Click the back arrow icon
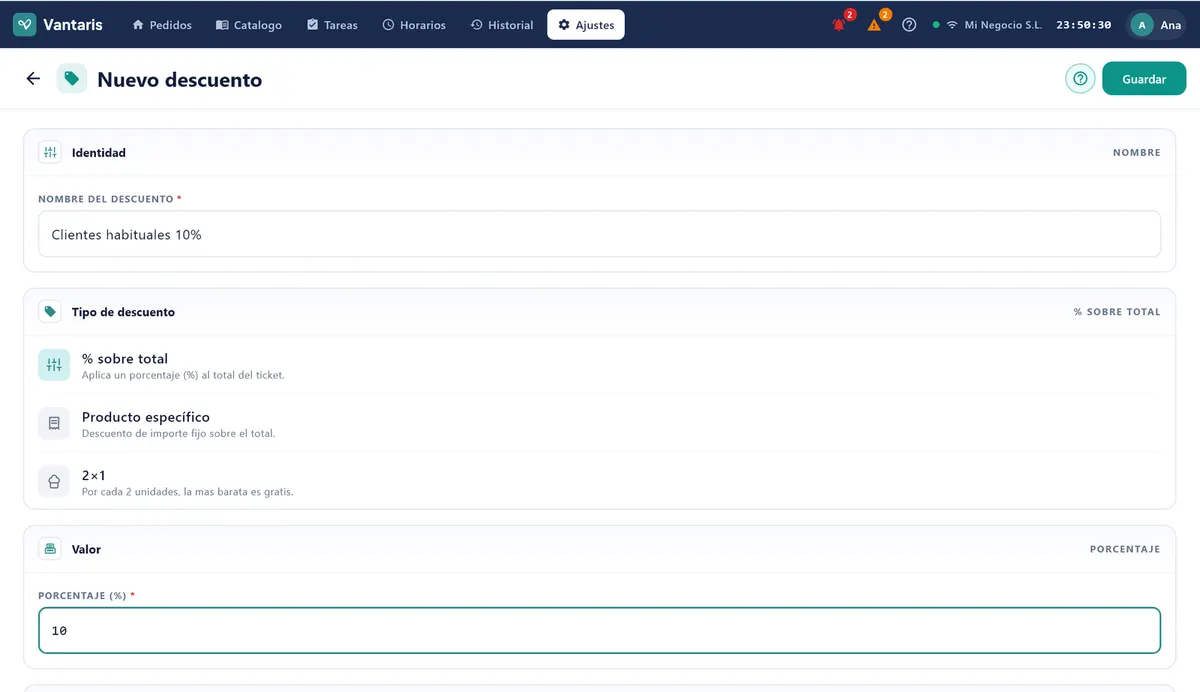The height and width of the screenshot is (692, 1200). [33, 79]
